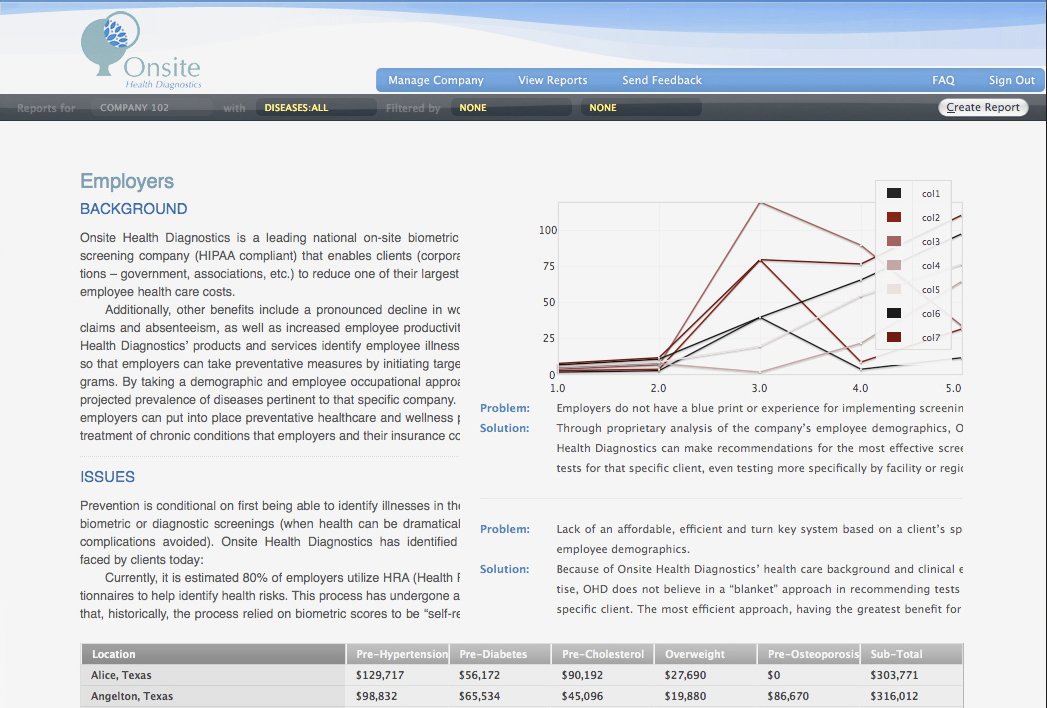The width and height of the screenshot is (1047, 708).
Task: Click Sign Out
Action: [x=1011, y=80]
